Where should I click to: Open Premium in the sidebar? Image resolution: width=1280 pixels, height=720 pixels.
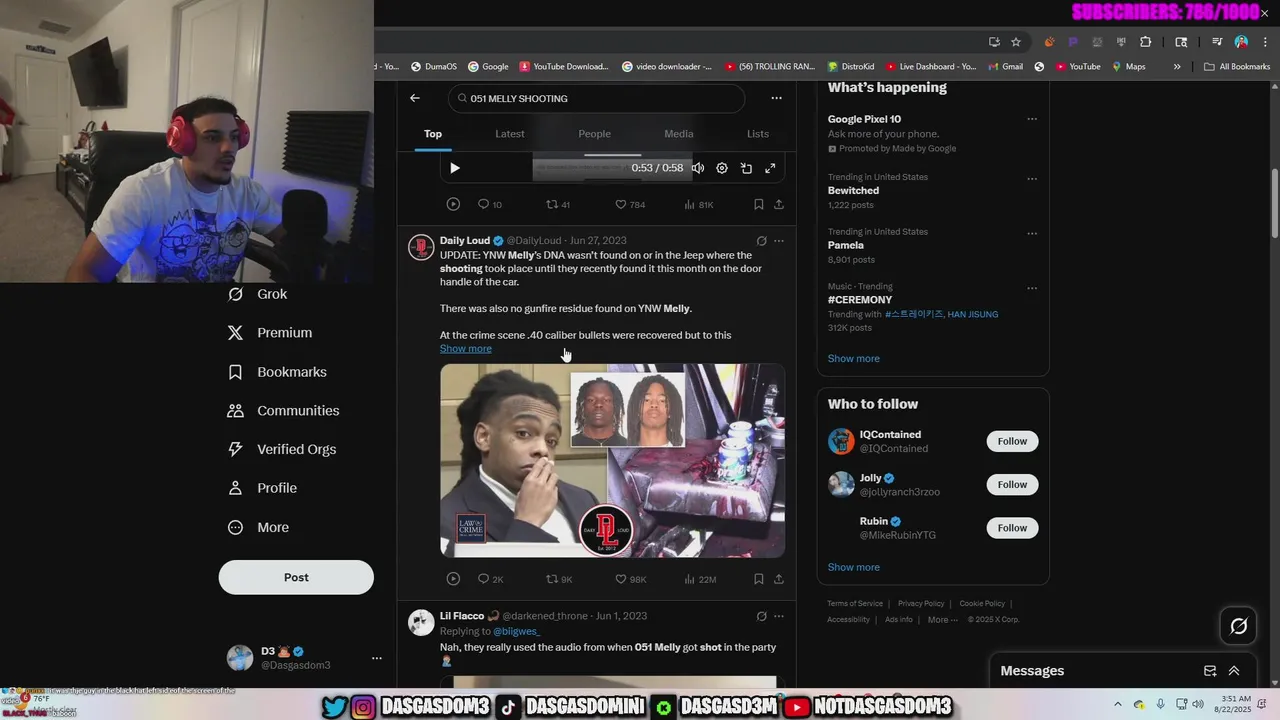point(270,333)
